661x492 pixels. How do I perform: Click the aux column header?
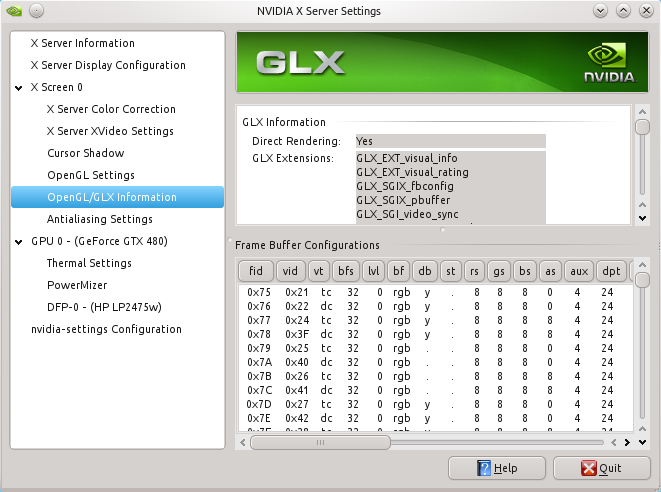(579, 271)
